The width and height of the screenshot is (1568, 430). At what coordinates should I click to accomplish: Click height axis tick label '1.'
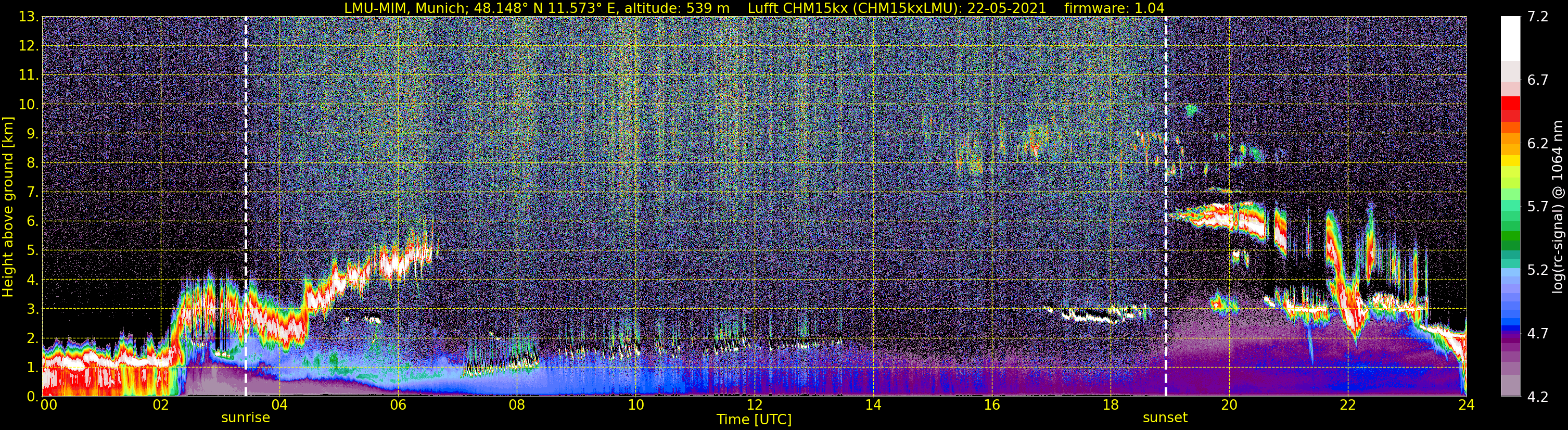[x=32, y=368]
